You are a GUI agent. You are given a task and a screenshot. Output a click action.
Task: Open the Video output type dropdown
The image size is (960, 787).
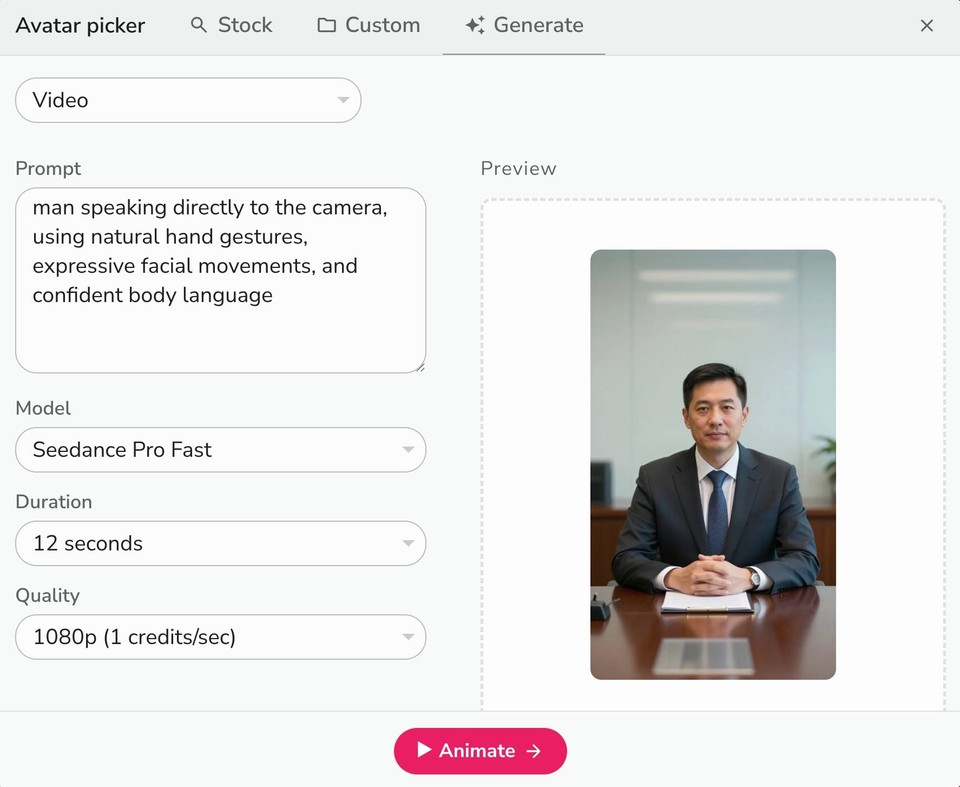coord(188,100)
